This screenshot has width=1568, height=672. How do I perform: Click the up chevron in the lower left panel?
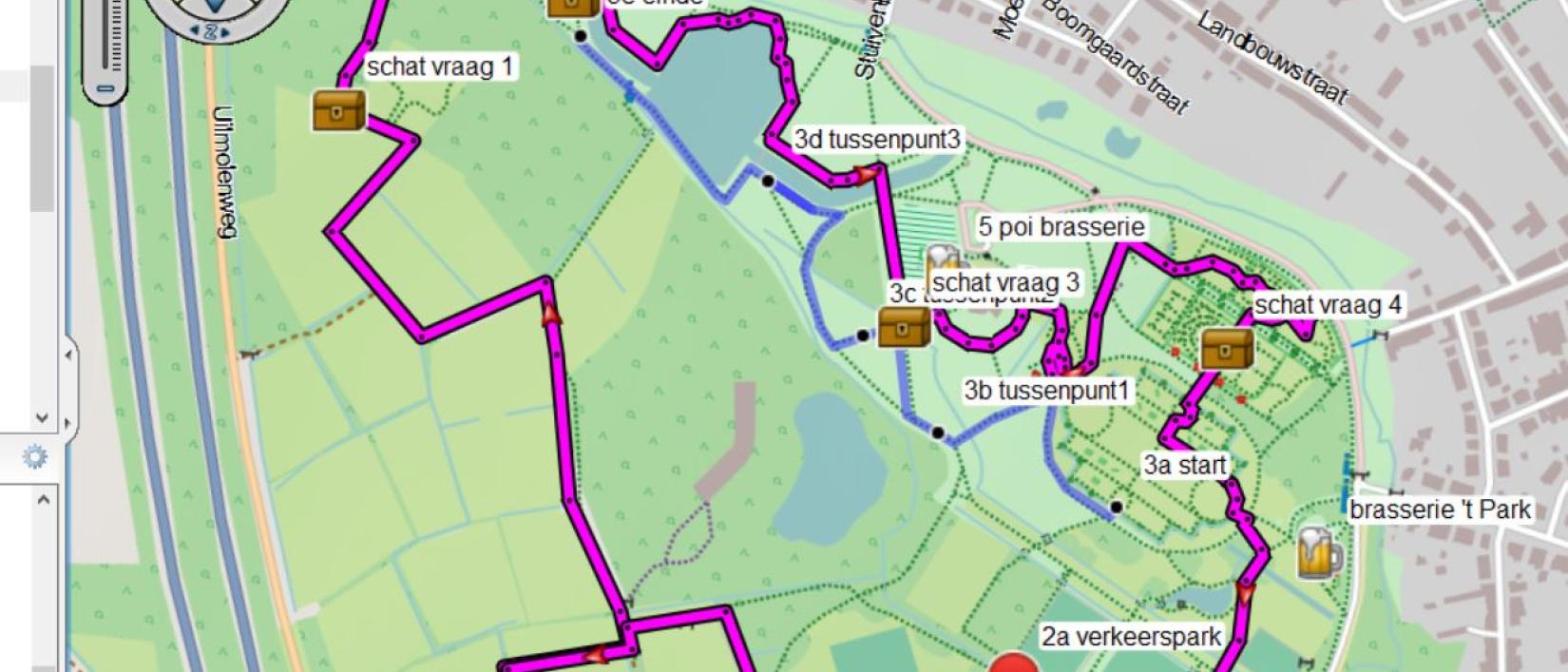point(42,498)
